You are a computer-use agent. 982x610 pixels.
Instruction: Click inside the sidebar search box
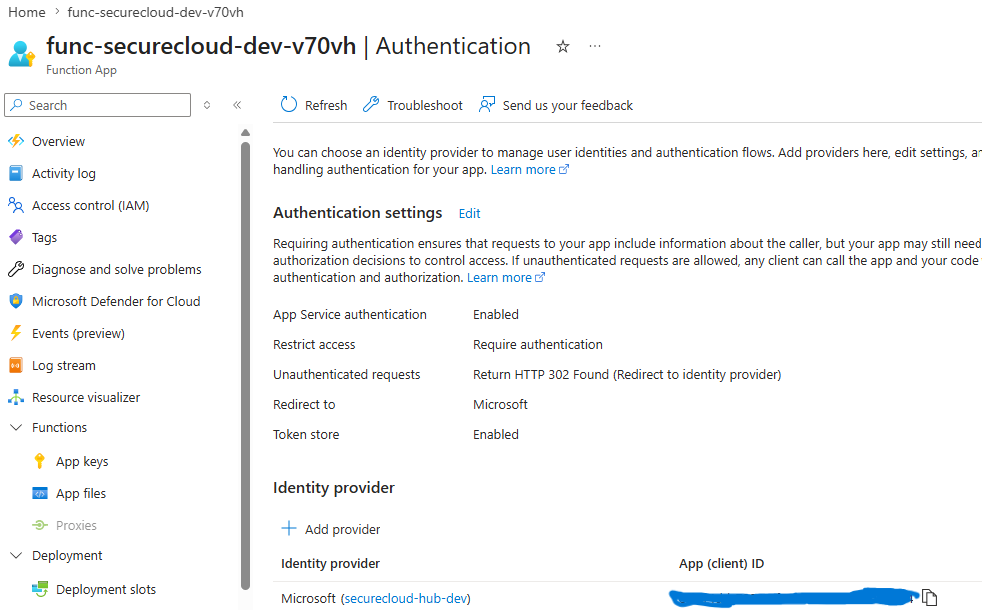click(97, 105)
